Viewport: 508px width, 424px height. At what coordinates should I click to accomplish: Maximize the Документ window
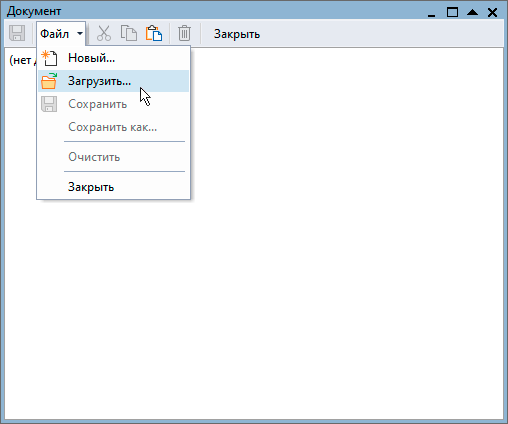point(452,12)
